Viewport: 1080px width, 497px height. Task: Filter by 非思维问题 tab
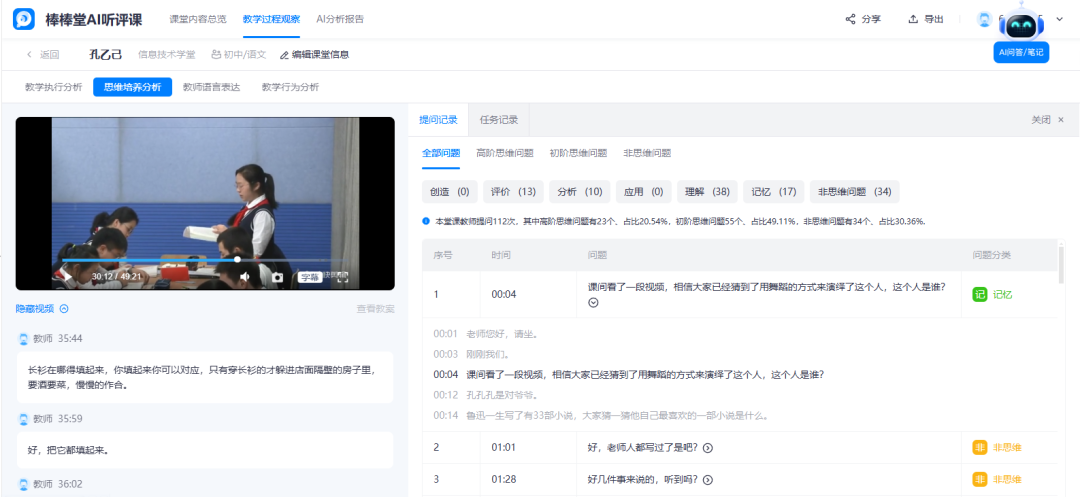coord(647,154)
